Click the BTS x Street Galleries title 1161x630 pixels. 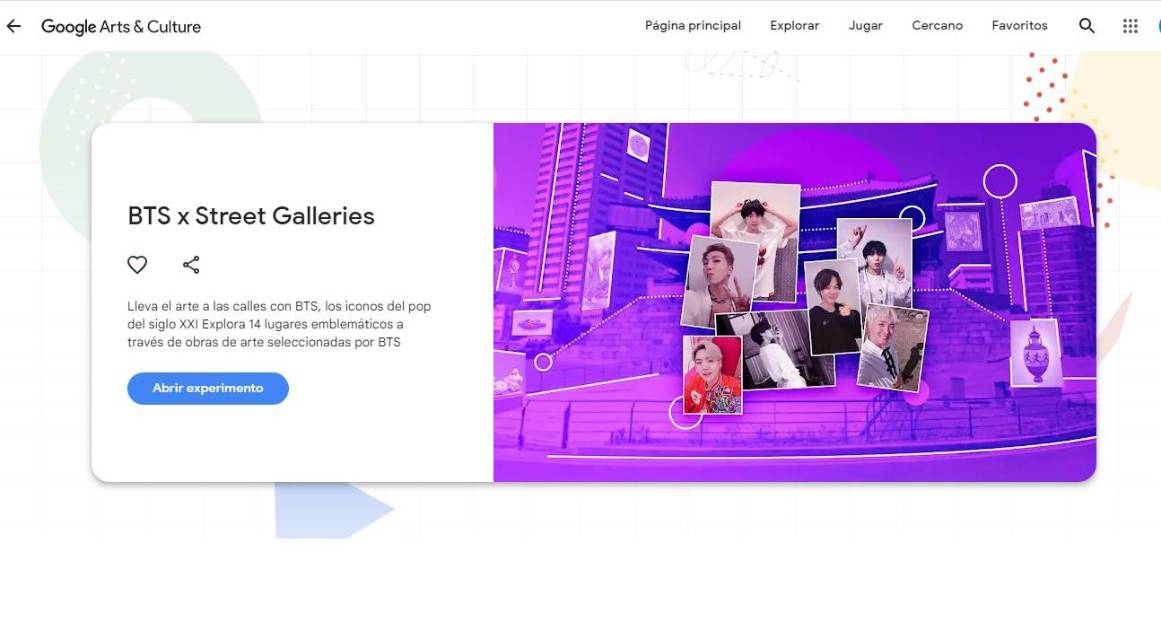coord(251,215)
